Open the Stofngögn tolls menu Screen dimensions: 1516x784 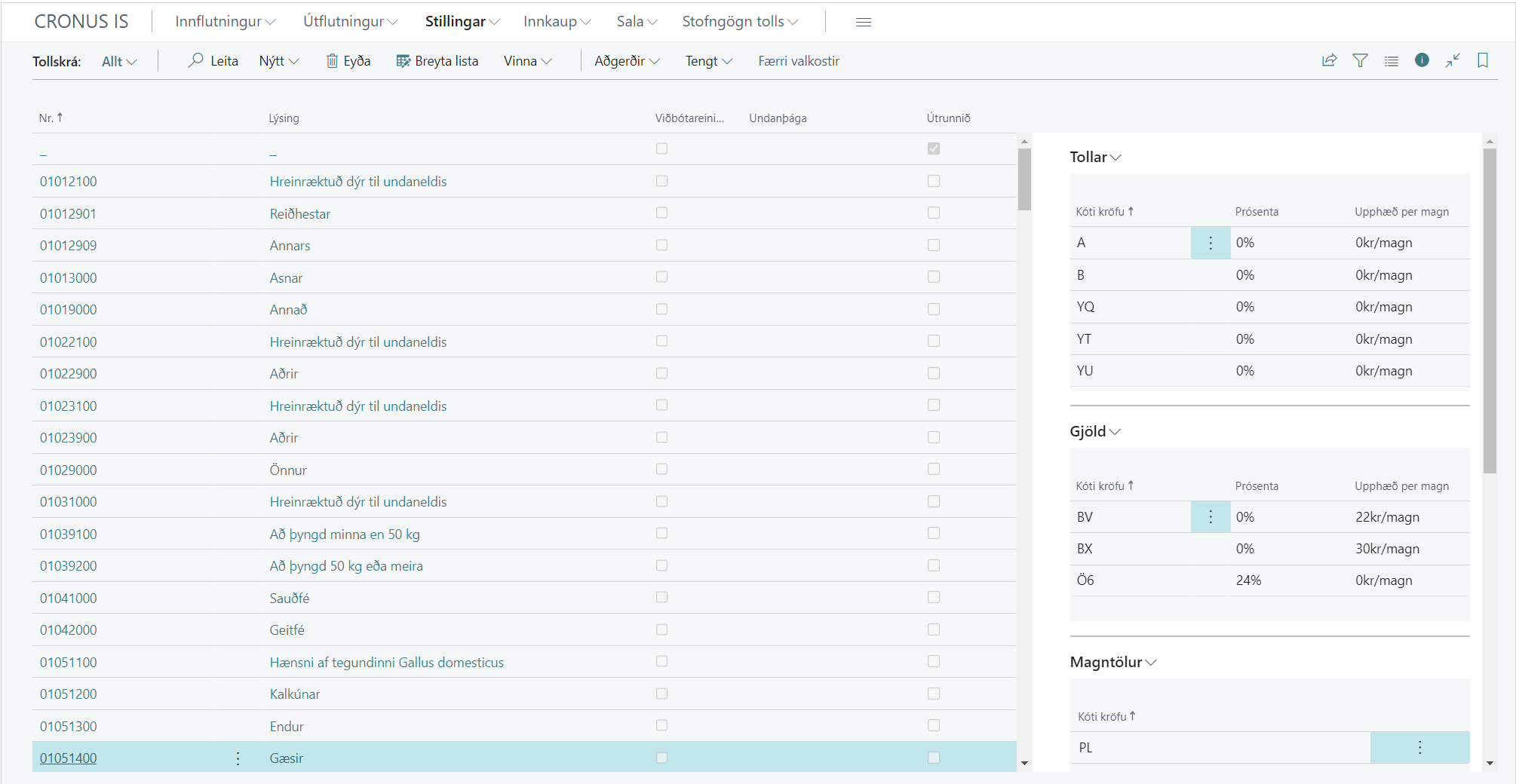739,22
